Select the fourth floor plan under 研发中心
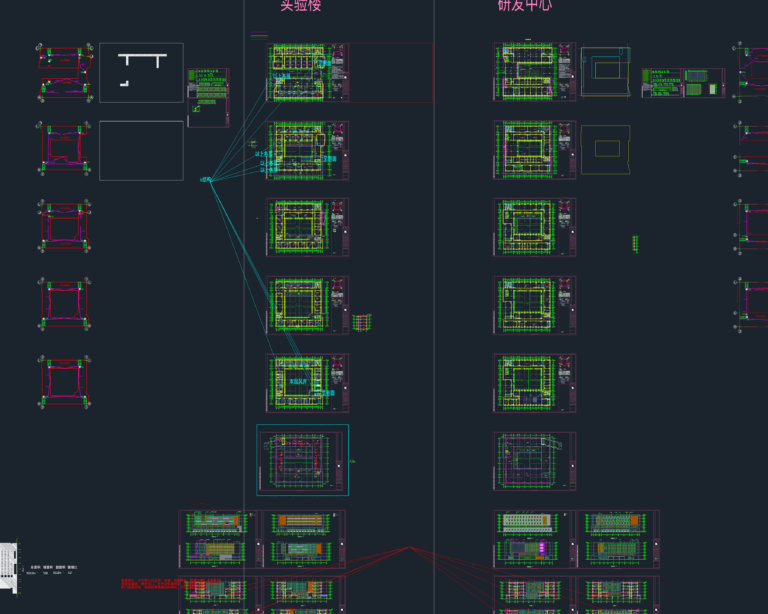 pyautogui.click(x=534, y=305)
